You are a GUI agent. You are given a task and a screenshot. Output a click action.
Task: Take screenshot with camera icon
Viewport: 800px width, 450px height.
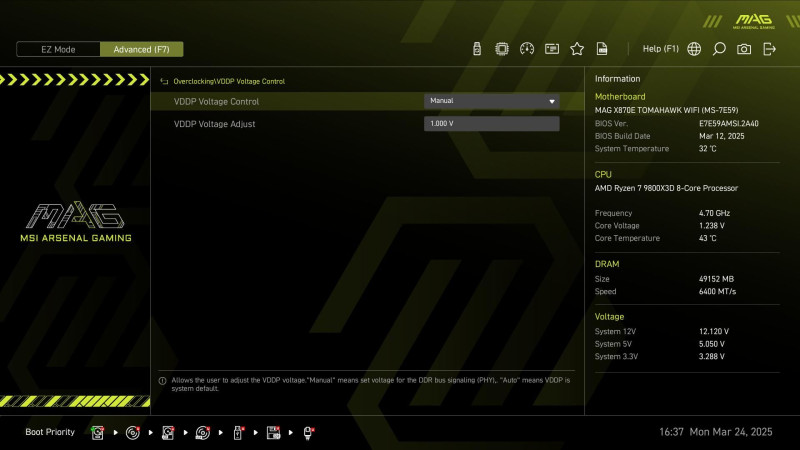click(744, 49)
